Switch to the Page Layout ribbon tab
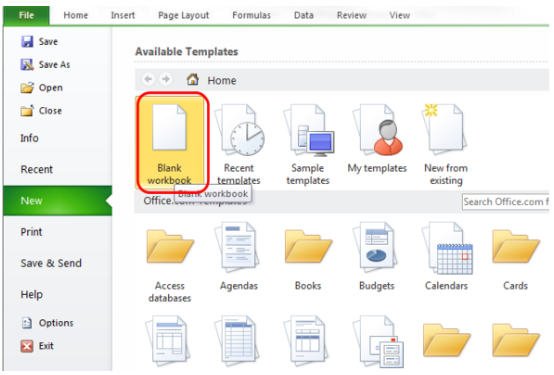The width and height of the screenshot is (554, 375). tap(183, 15)
